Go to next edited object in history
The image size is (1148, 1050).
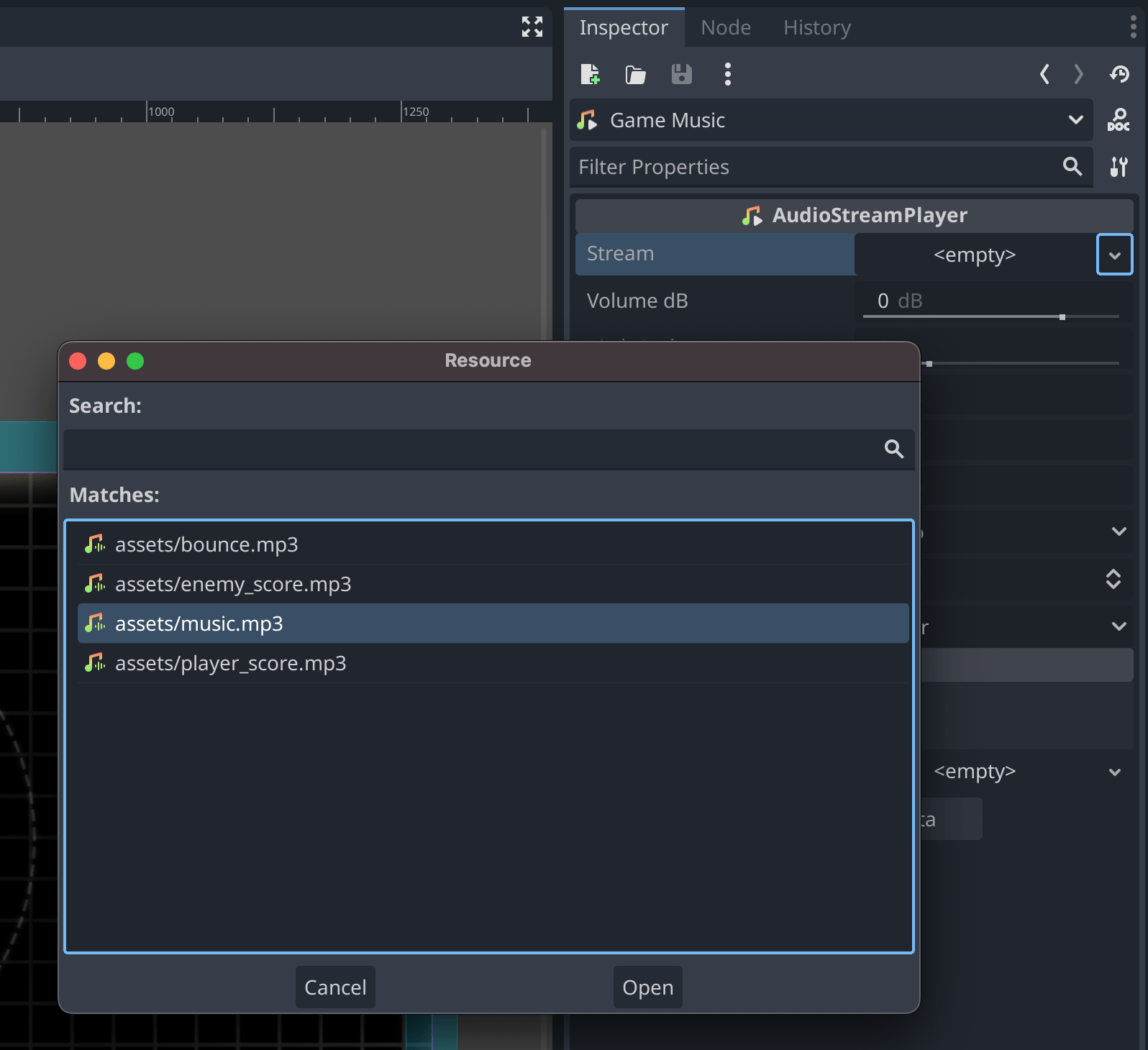coord(1078,74)
